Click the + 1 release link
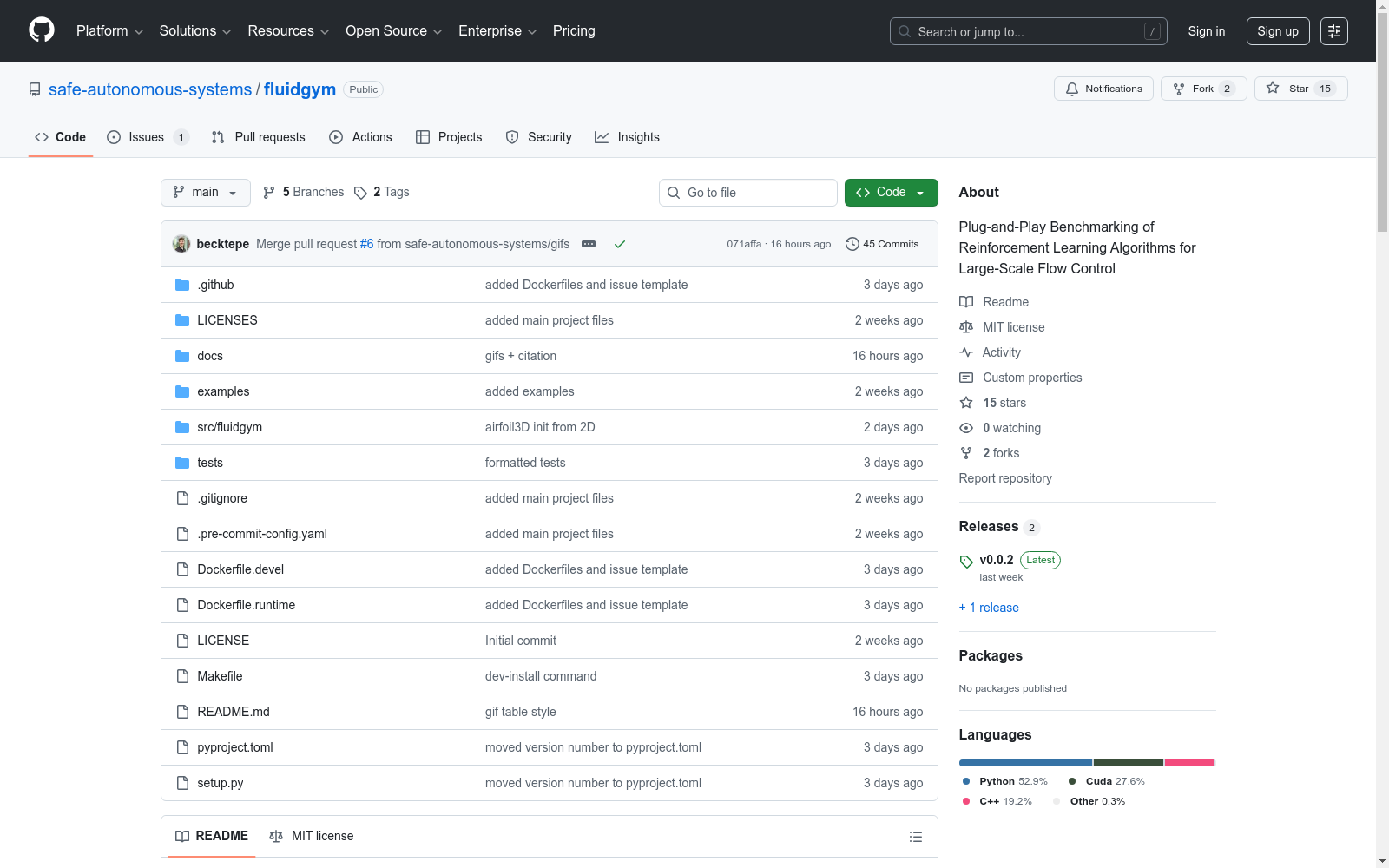Screen dimensions: 1389x868 pyautogui.click(x=989, y=608)
